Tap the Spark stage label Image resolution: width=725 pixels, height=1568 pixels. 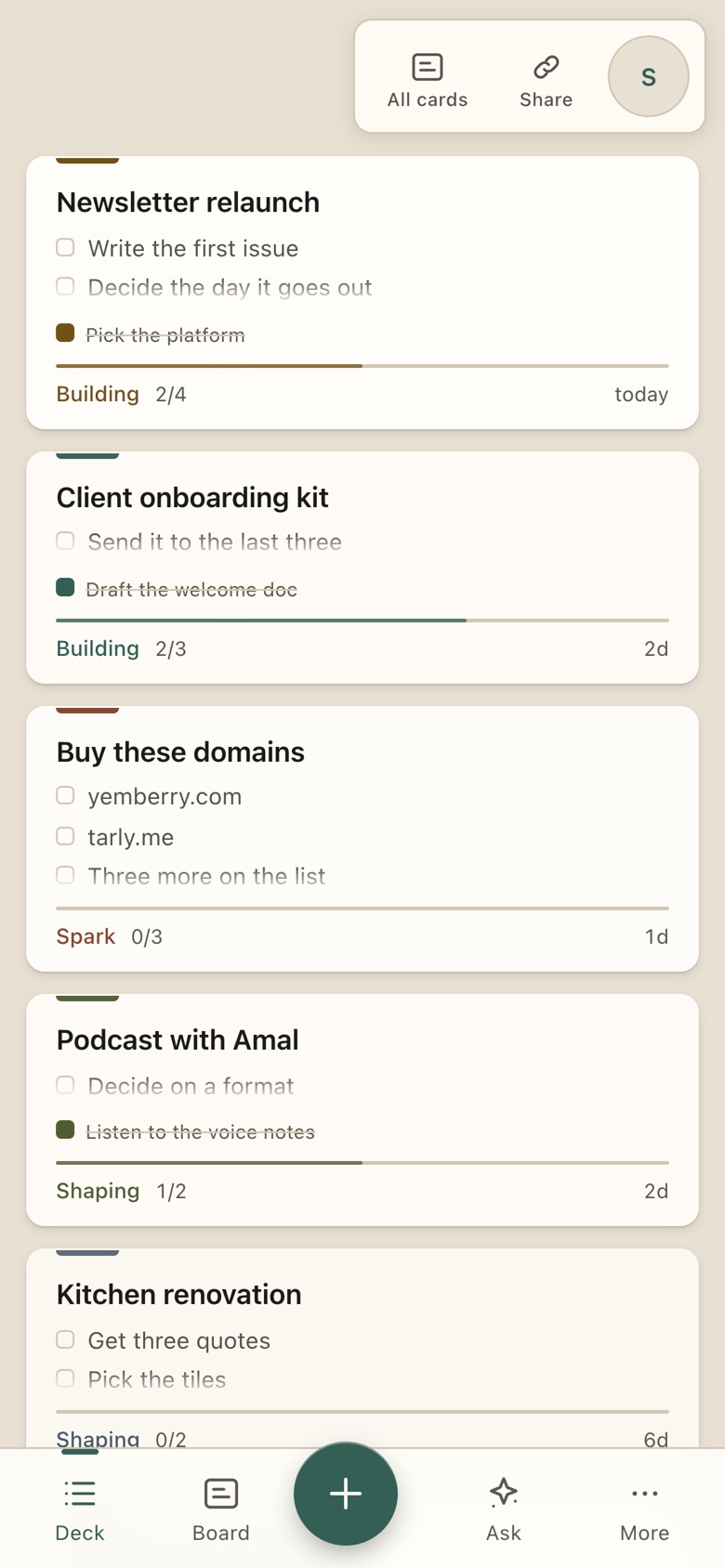86,936
